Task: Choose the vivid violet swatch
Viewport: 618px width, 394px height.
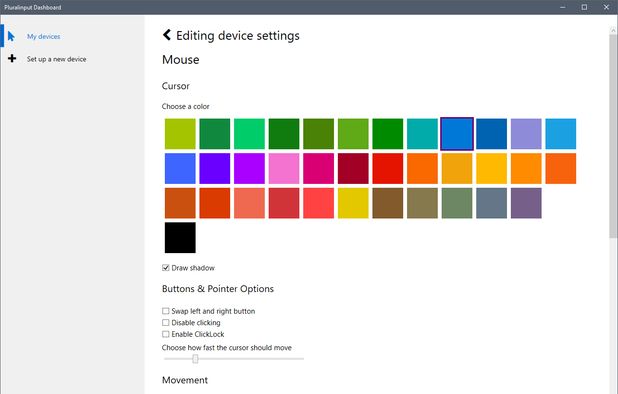Action: pyautogui.click(x=249, y=169)
